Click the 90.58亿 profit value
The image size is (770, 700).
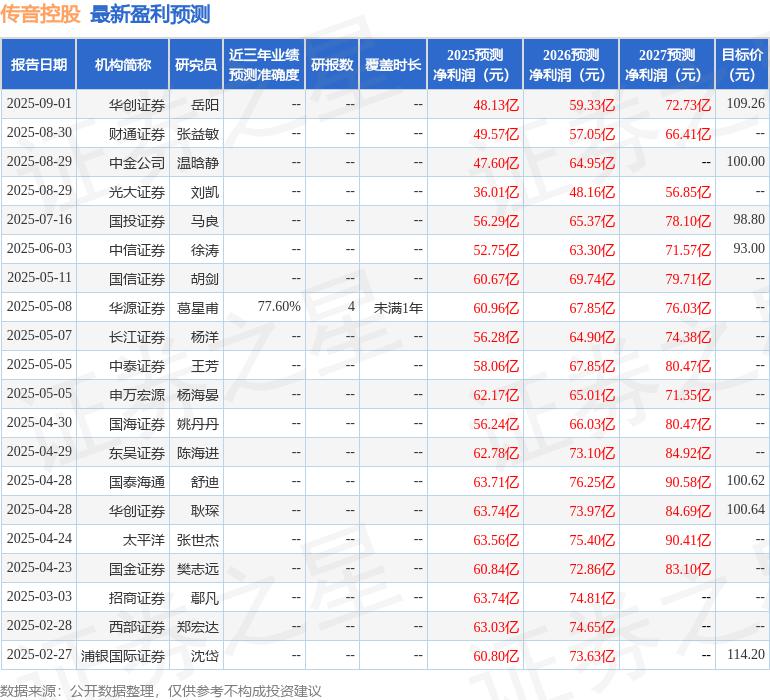coord(688,481)
